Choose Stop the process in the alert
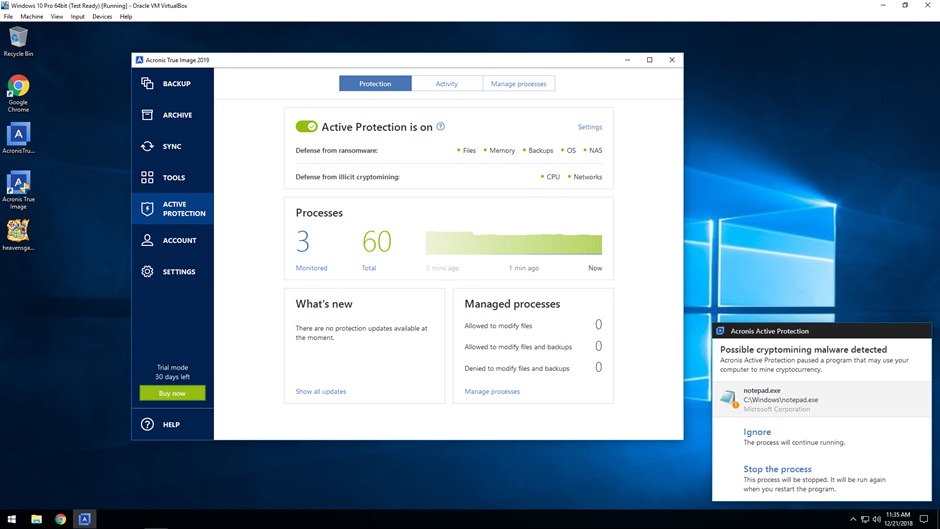Image resolution: width=940 pixels, height=529 pixels. (x=778, y=469)
